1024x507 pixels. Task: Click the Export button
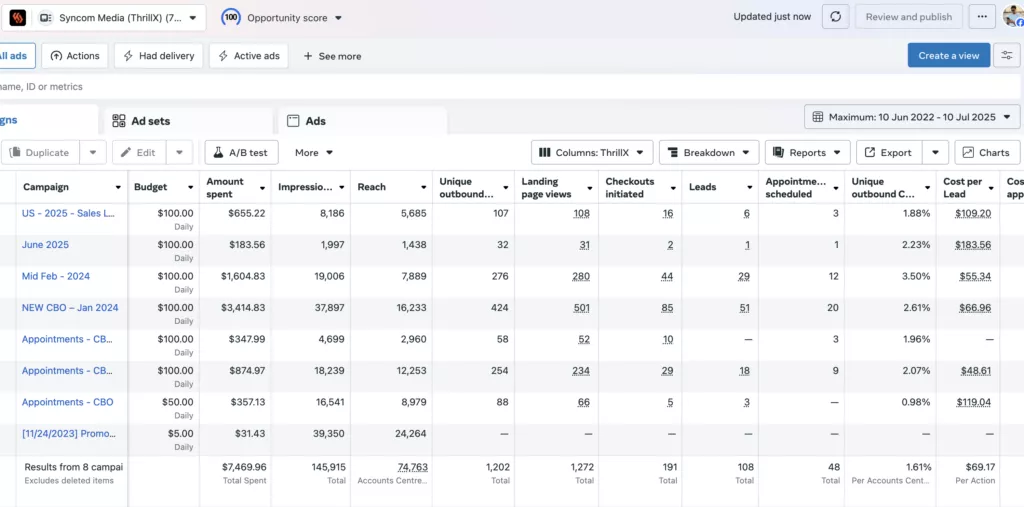pyautogui.click(x=888, y=153)
